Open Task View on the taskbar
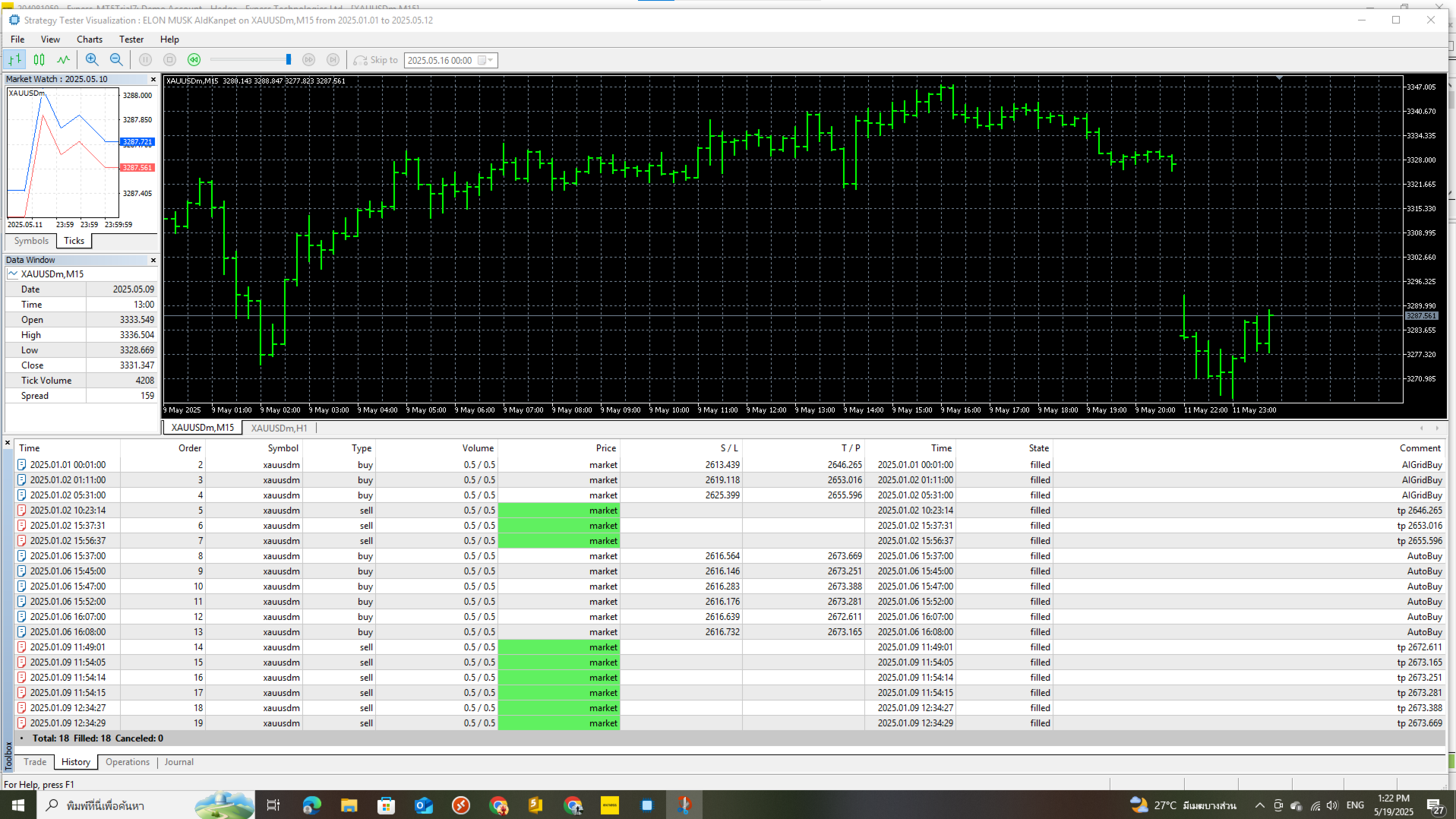1456x819 pixels. coord(273,805)
